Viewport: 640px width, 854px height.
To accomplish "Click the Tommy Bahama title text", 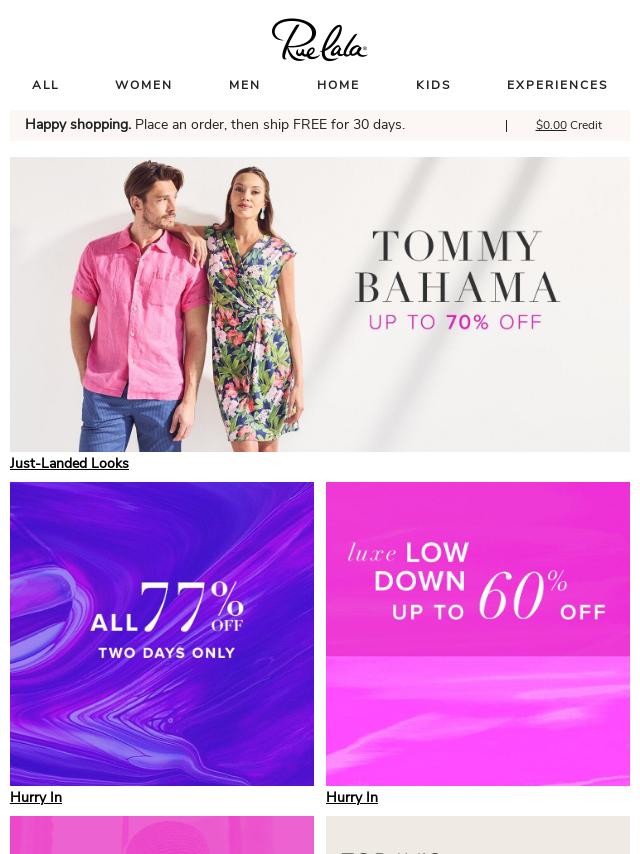I will pos(457,266).
